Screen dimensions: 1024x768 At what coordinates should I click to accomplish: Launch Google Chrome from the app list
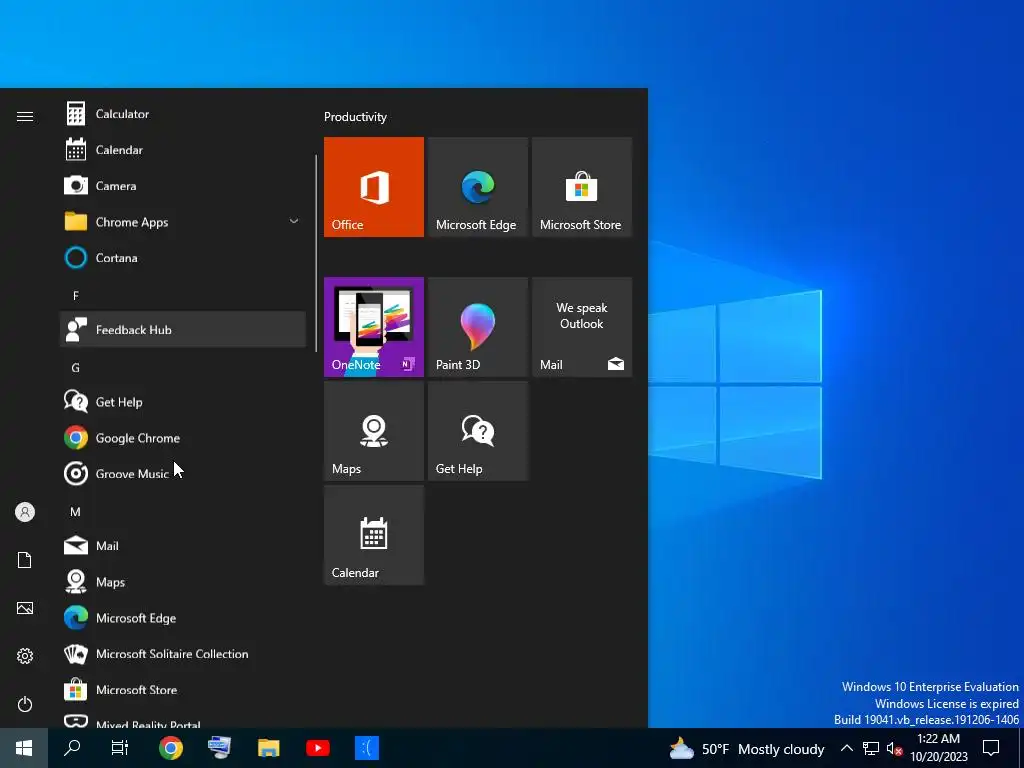tap(182, 438)
